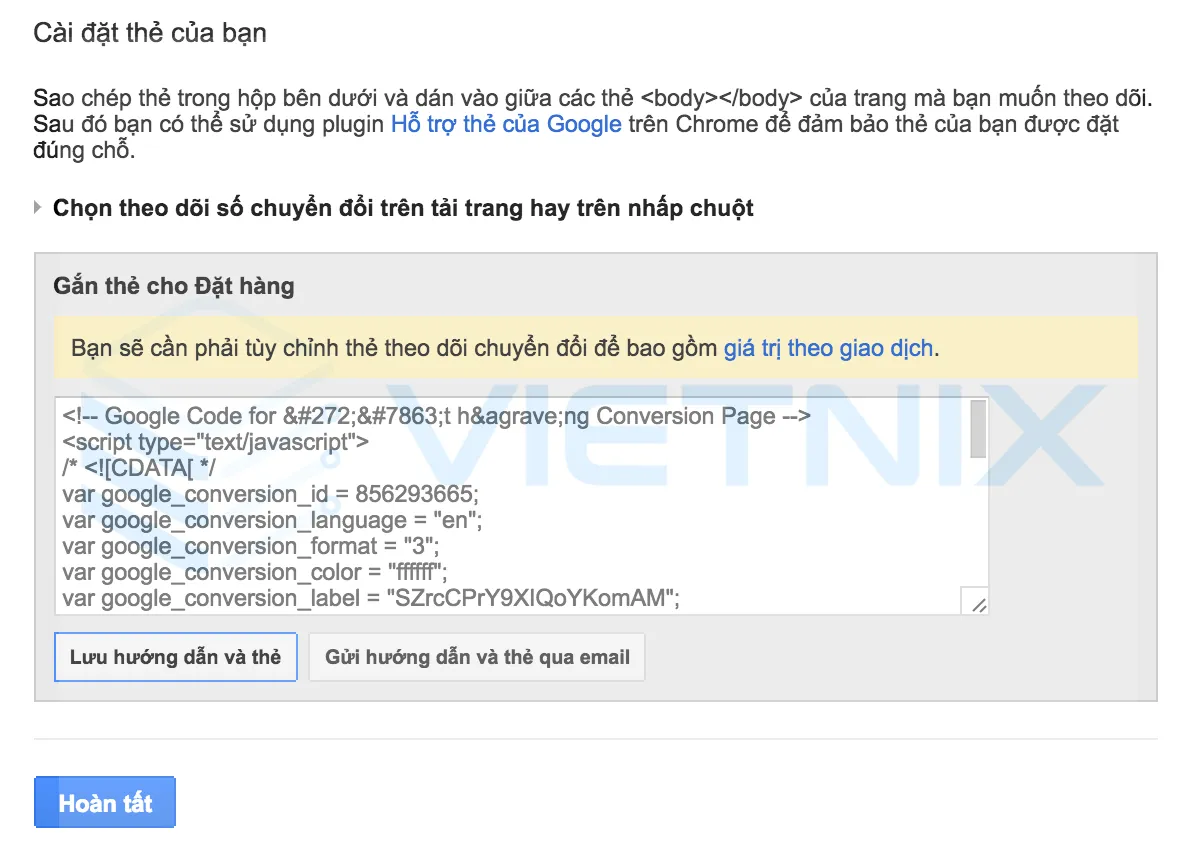
Task: Expand 'Chọn theo dõi số chuyển đổi' disclosure triangle
Action: (x=37, y=207)
